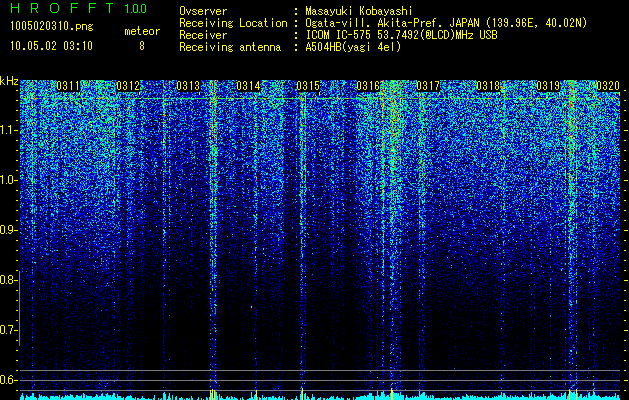This screenshot has width=629, height=400.
Task: Click the 0312 time marker
Action: pos(128,86)
